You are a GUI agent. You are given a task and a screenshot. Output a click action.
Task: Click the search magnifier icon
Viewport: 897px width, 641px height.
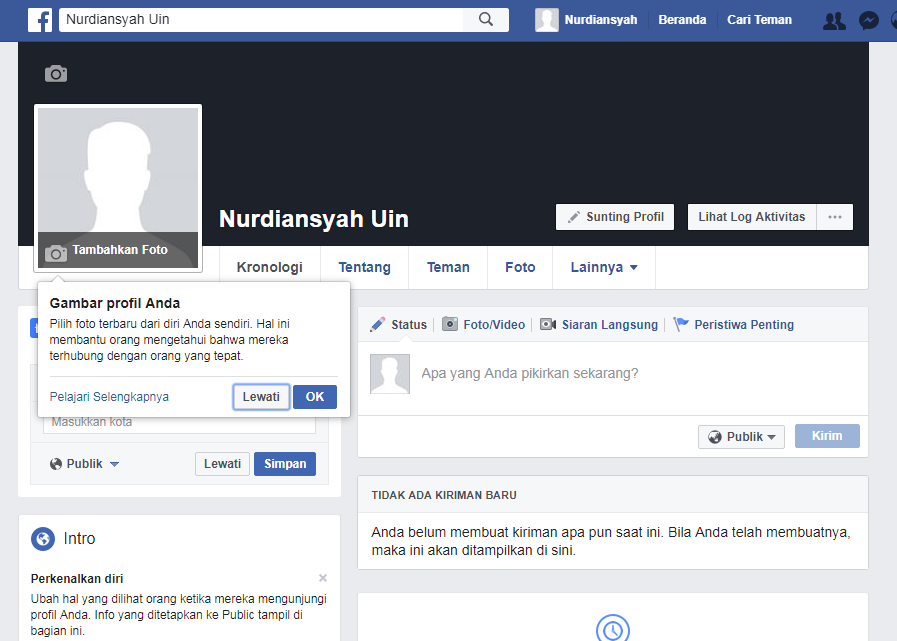pos(487,19)
